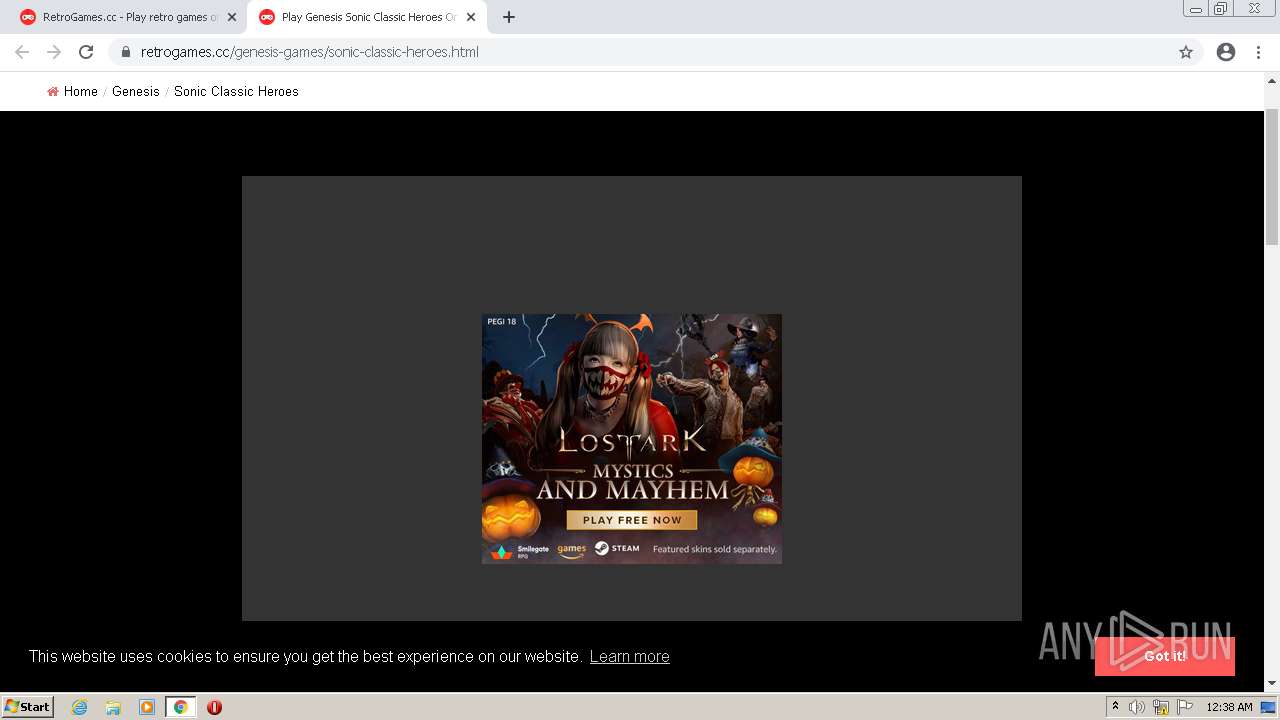This screenshot has width=1280, height=720.
Task: Go back with the browser back arrow
Action: [22, 52]
